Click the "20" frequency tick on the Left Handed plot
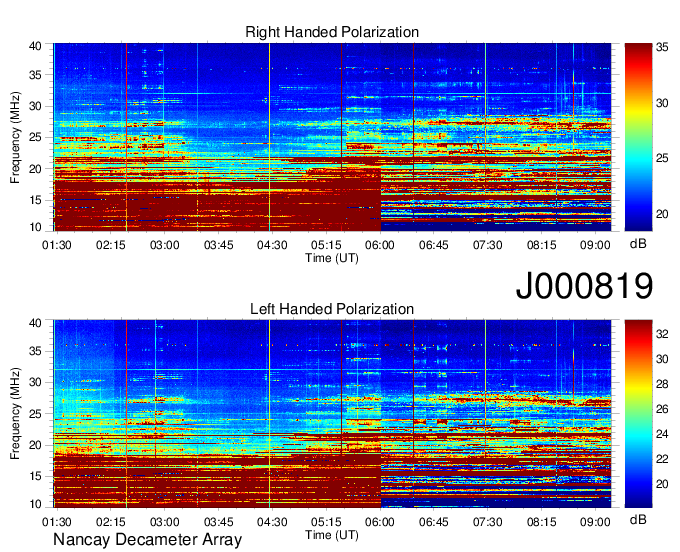 pos(36,445)
